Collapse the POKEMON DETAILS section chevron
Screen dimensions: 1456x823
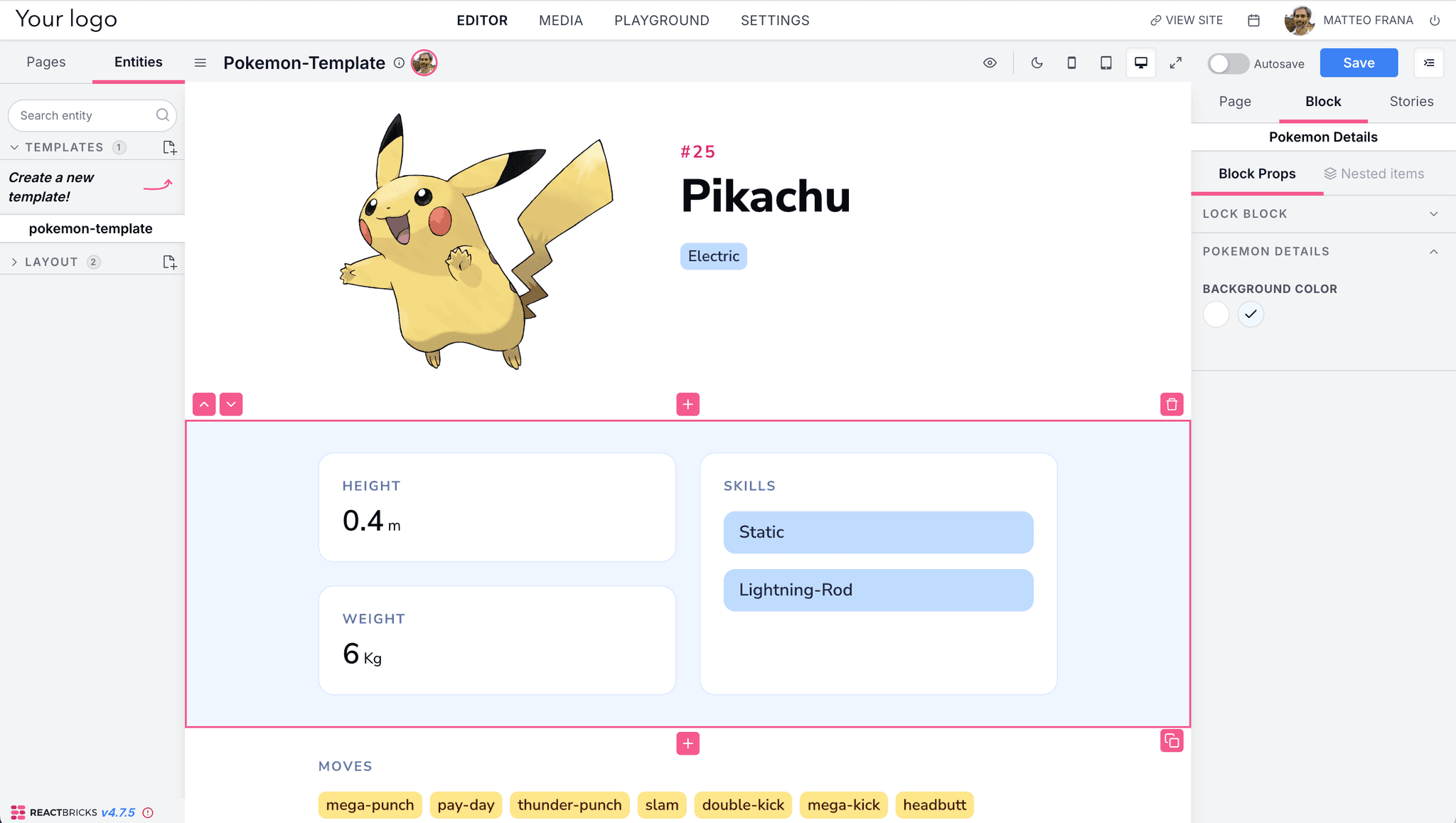click(x=1434, y=251)
